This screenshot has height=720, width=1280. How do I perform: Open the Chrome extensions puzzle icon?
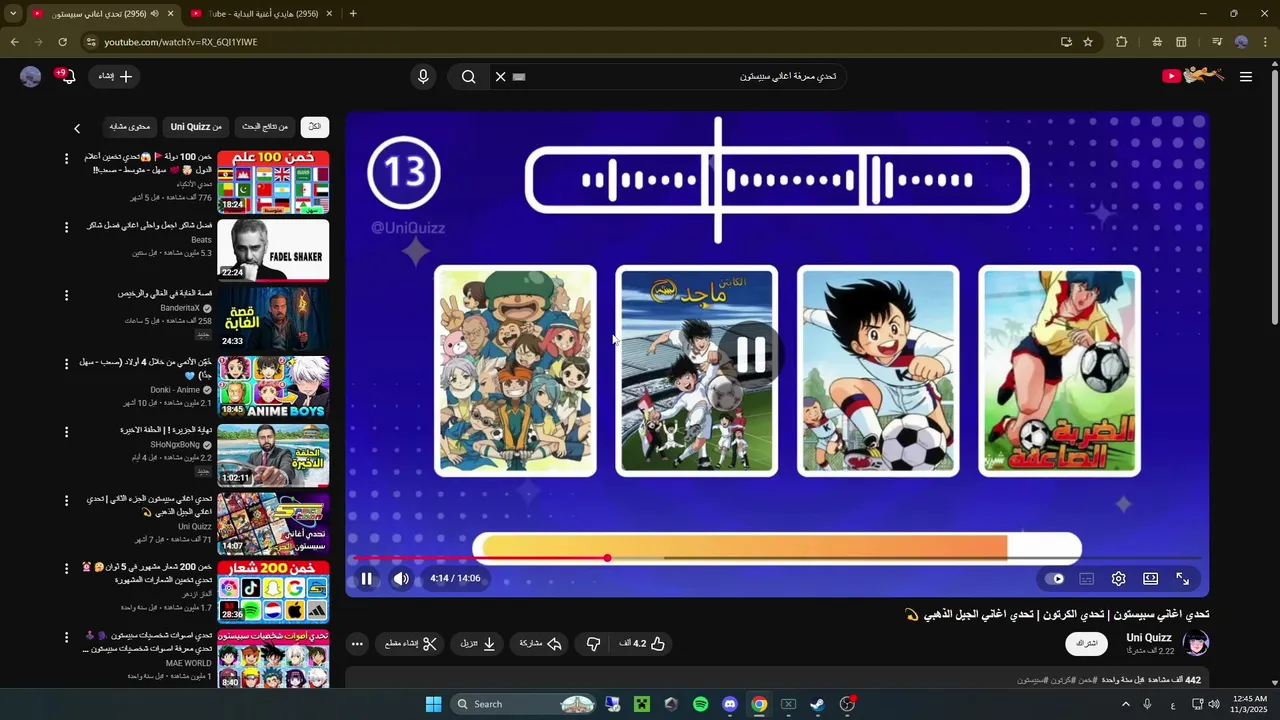[1121, 42]
